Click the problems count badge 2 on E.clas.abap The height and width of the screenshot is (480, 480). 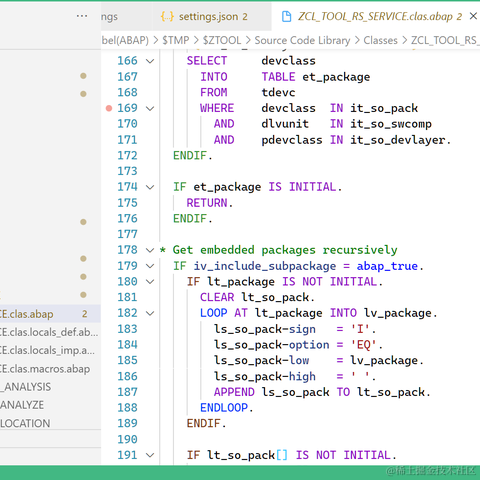pos(85,314)
